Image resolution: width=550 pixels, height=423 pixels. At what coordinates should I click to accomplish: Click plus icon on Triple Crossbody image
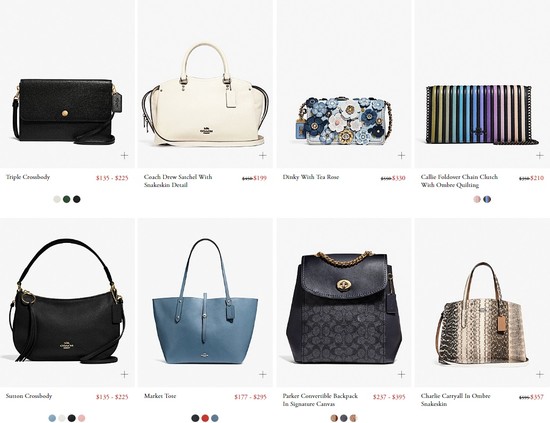124,155
